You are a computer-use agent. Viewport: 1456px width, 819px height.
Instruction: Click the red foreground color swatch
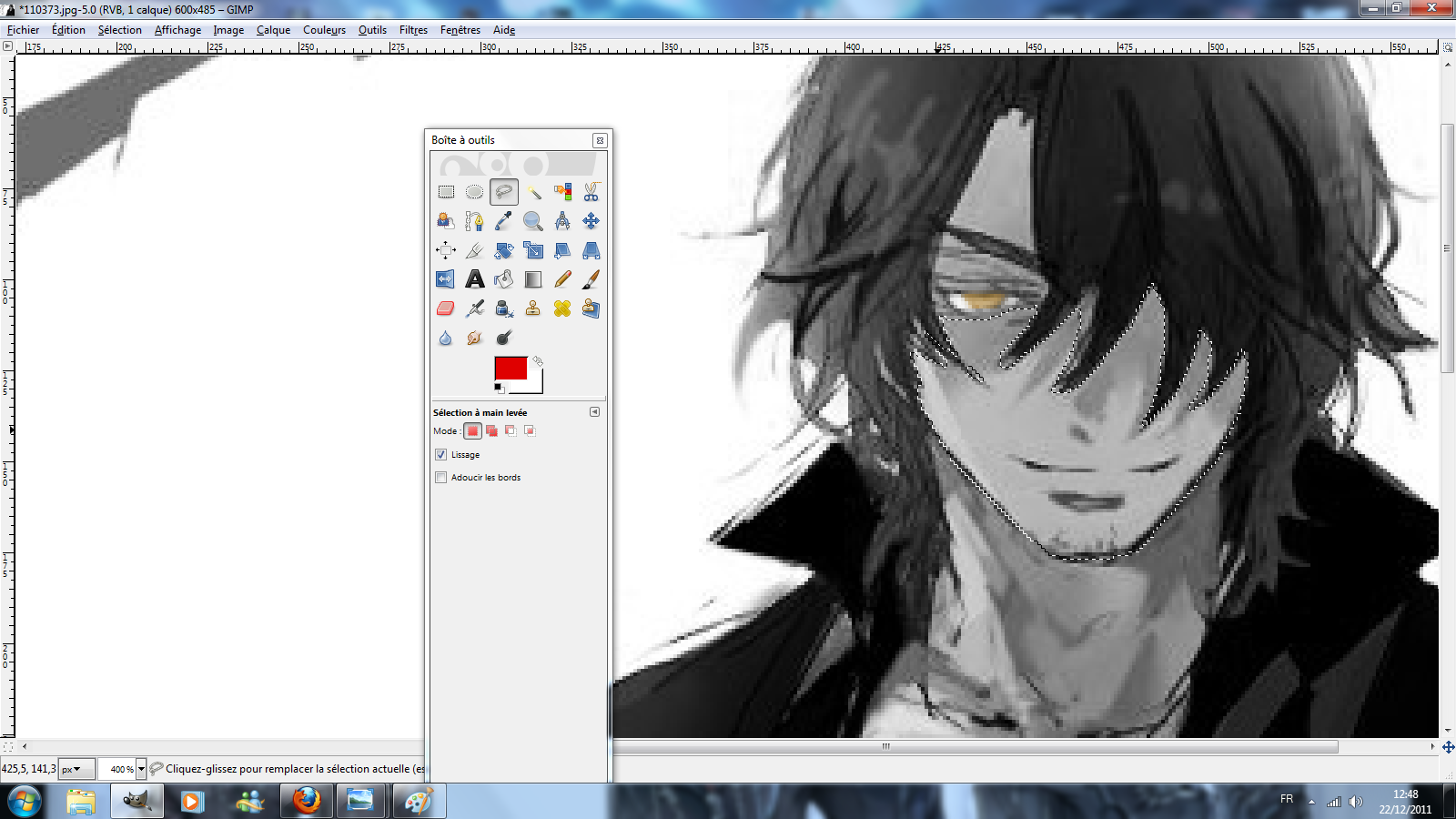pyautogui.click(x=511, y=368)
